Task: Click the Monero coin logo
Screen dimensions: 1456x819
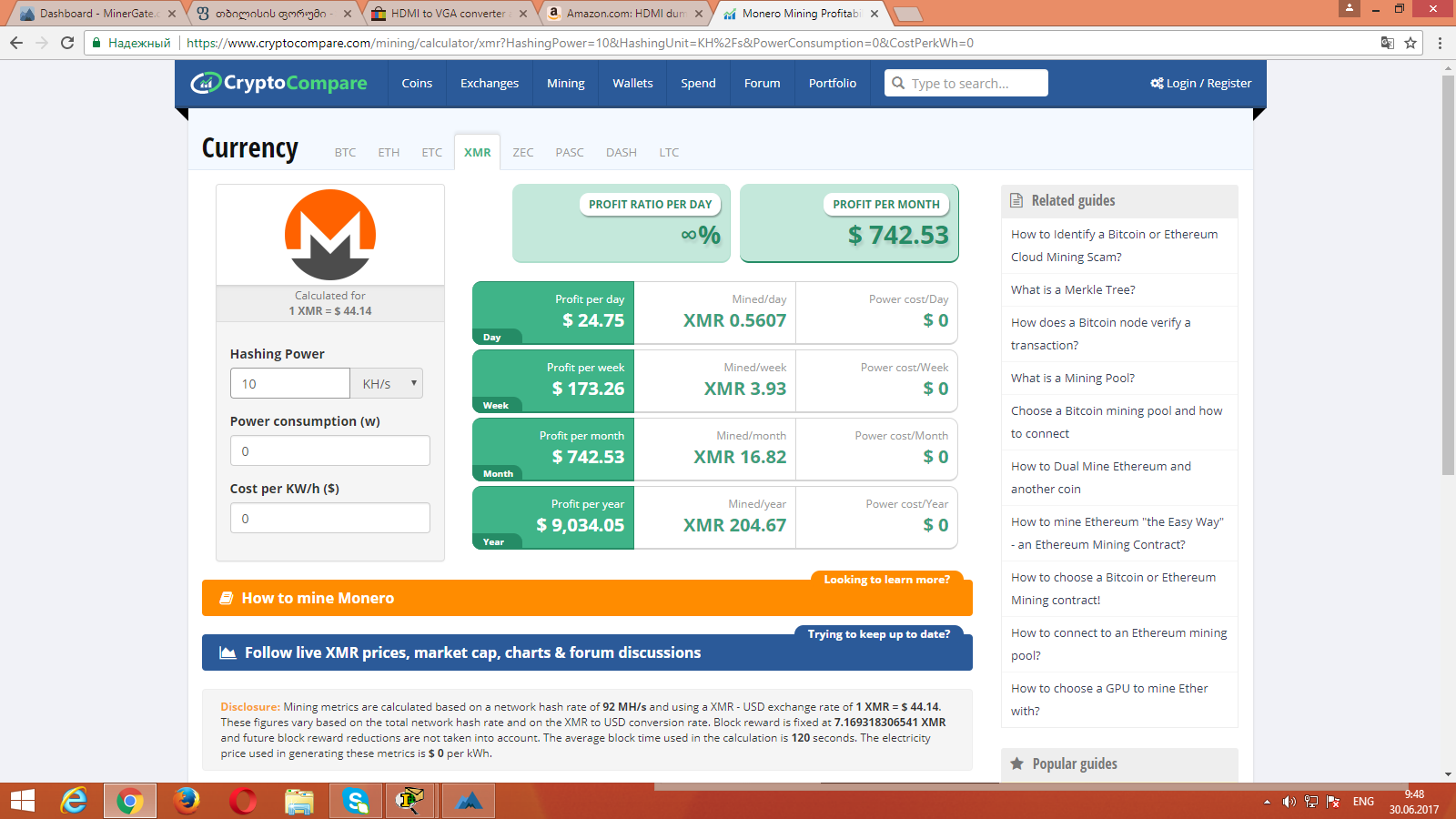Action: click(330, 235)
